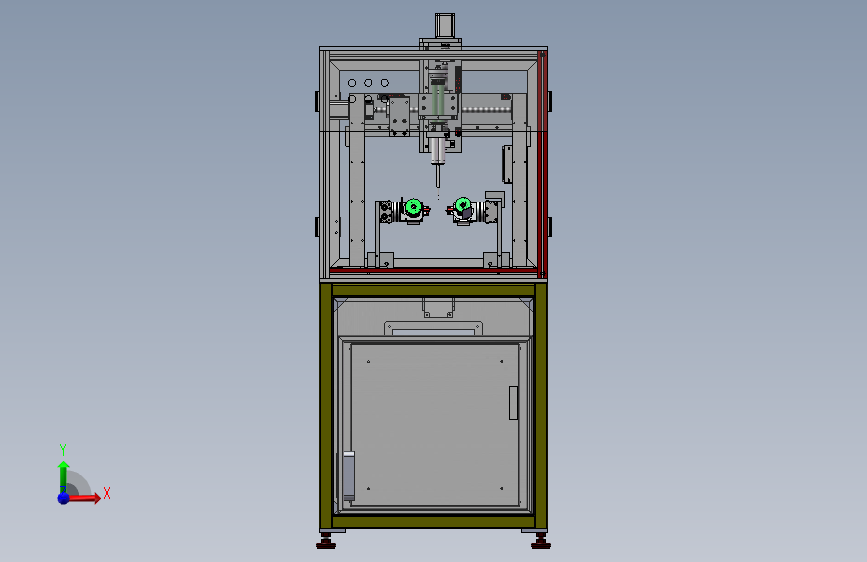Select the vertical handle on the cabinet door
The width and height of the screenshot is (867, 562).
pyautogui.click(x=513, y=403)
